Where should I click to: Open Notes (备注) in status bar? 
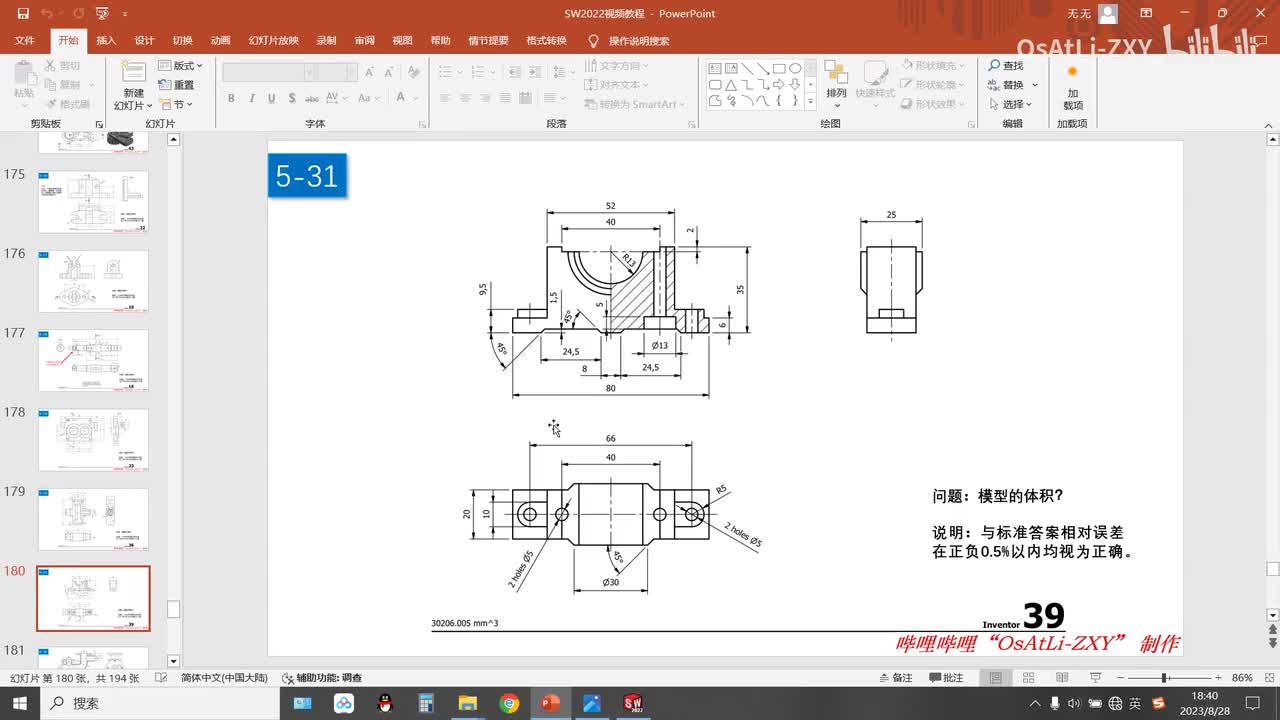[894, 678]
